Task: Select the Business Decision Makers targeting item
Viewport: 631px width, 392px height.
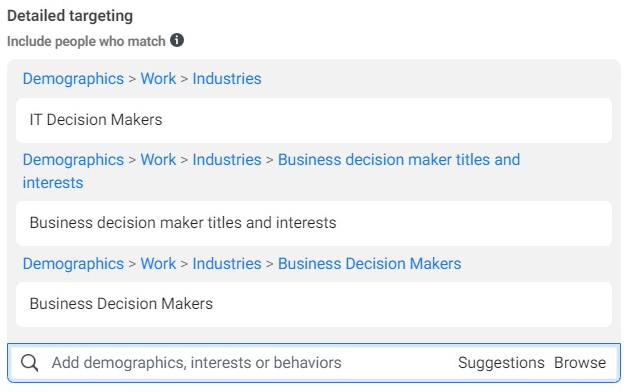Action: point(314,304)
